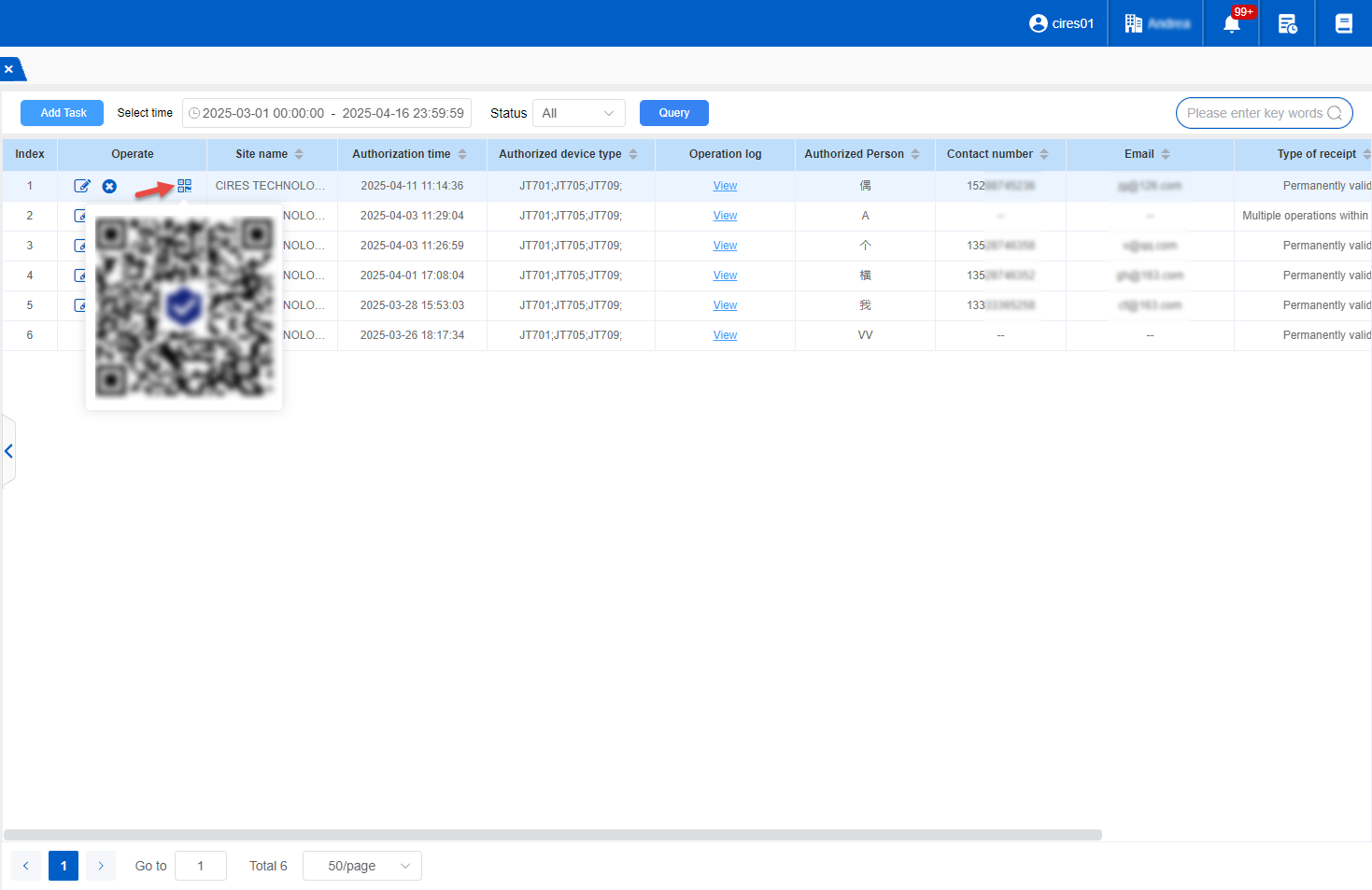1372x890 pixels.
Task: Open the notification bell
Action: (x=1232, y=23)
